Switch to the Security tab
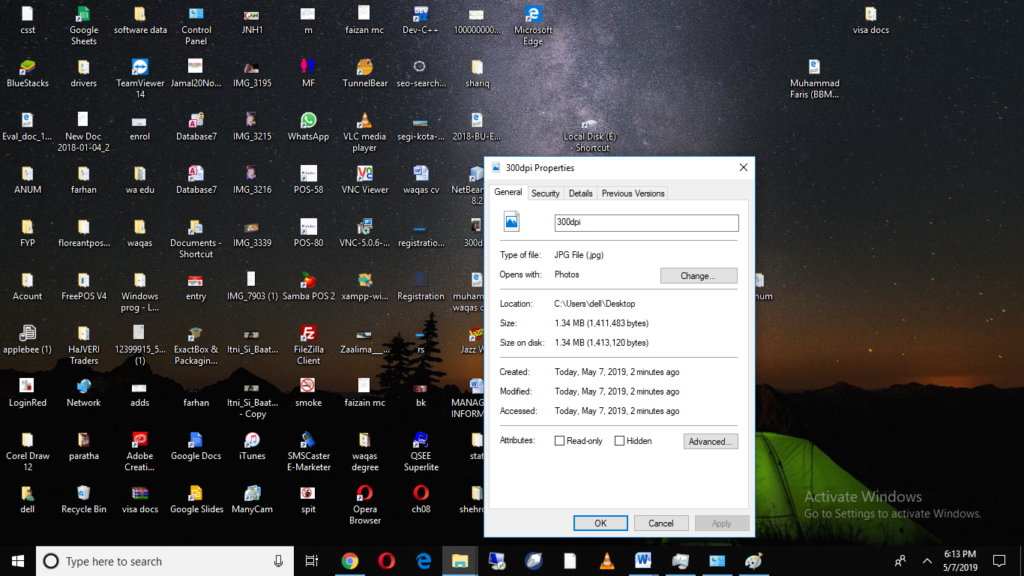 [x=545, y=193]
